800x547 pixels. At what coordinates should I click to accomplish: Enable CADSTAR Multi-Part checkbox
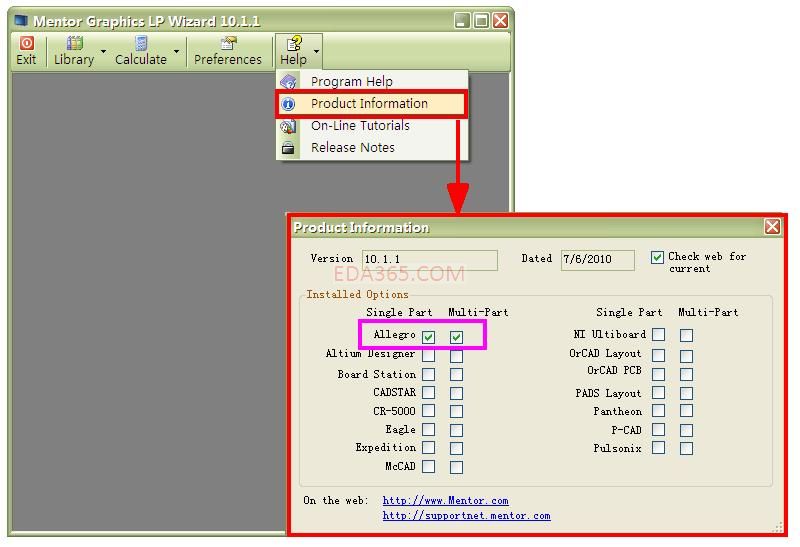pyautogui.click(x=457, y=393)
